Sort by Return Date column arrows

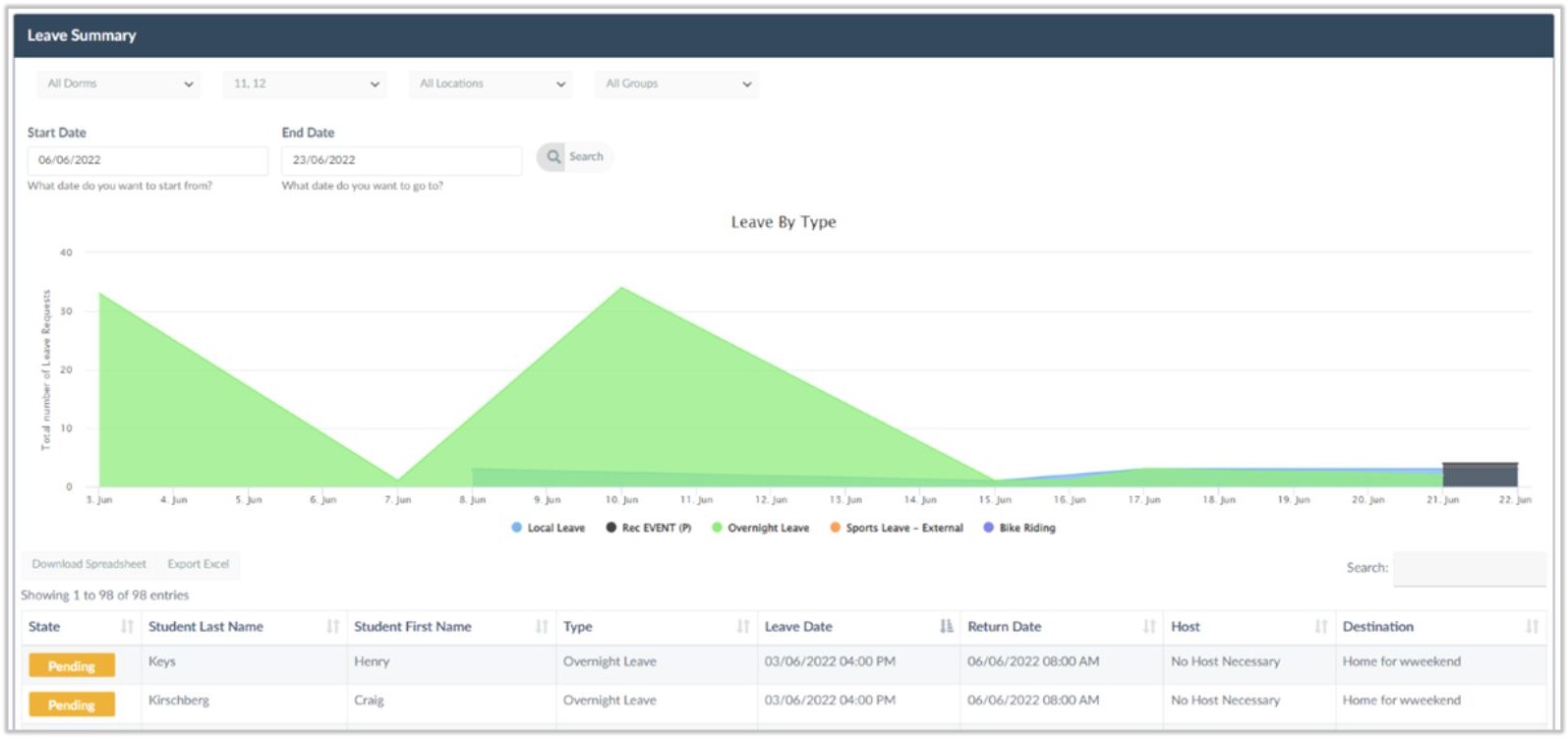[x=1149, y=627]
